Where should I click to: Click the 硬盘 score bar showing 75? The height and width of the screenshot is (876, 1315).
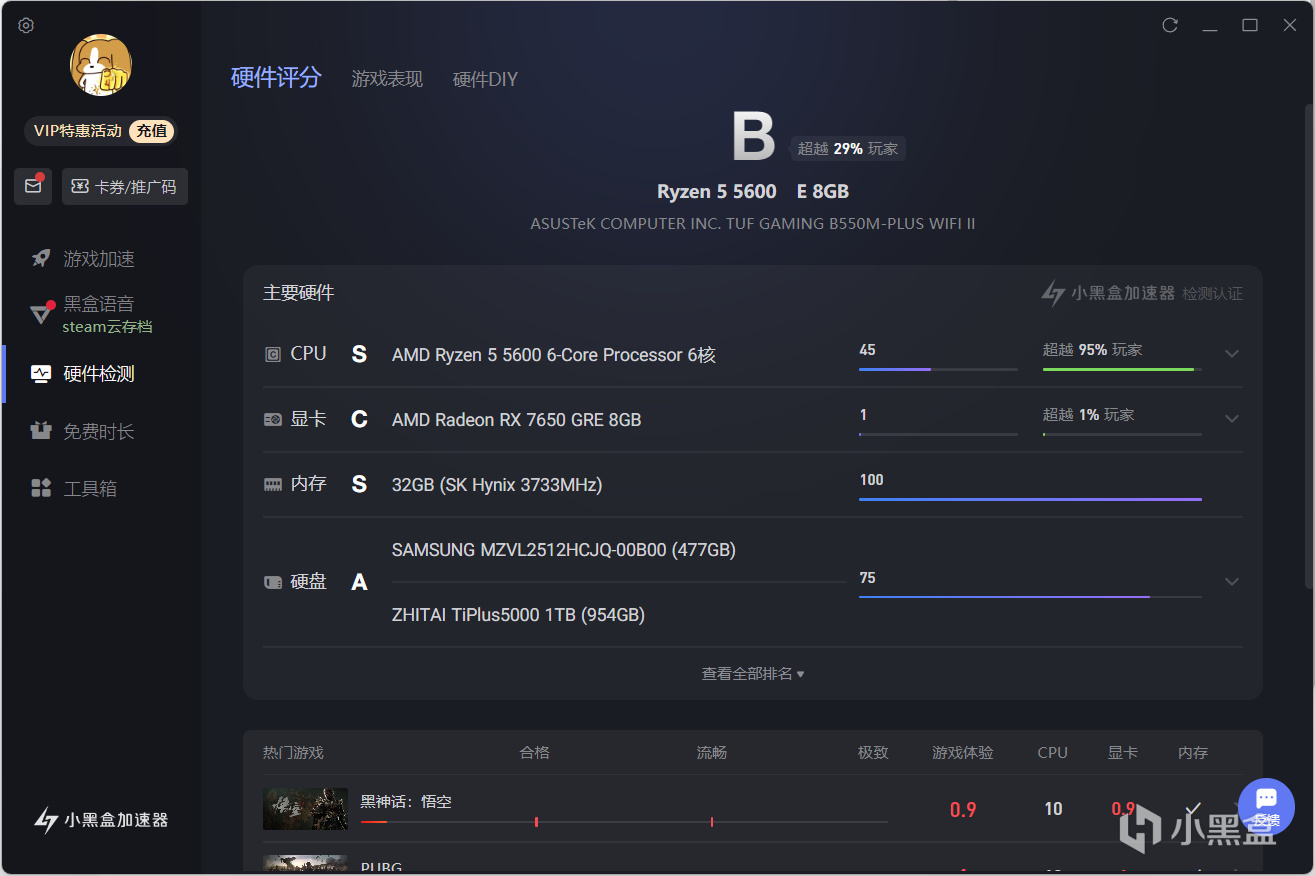(x=1030, y=597)
